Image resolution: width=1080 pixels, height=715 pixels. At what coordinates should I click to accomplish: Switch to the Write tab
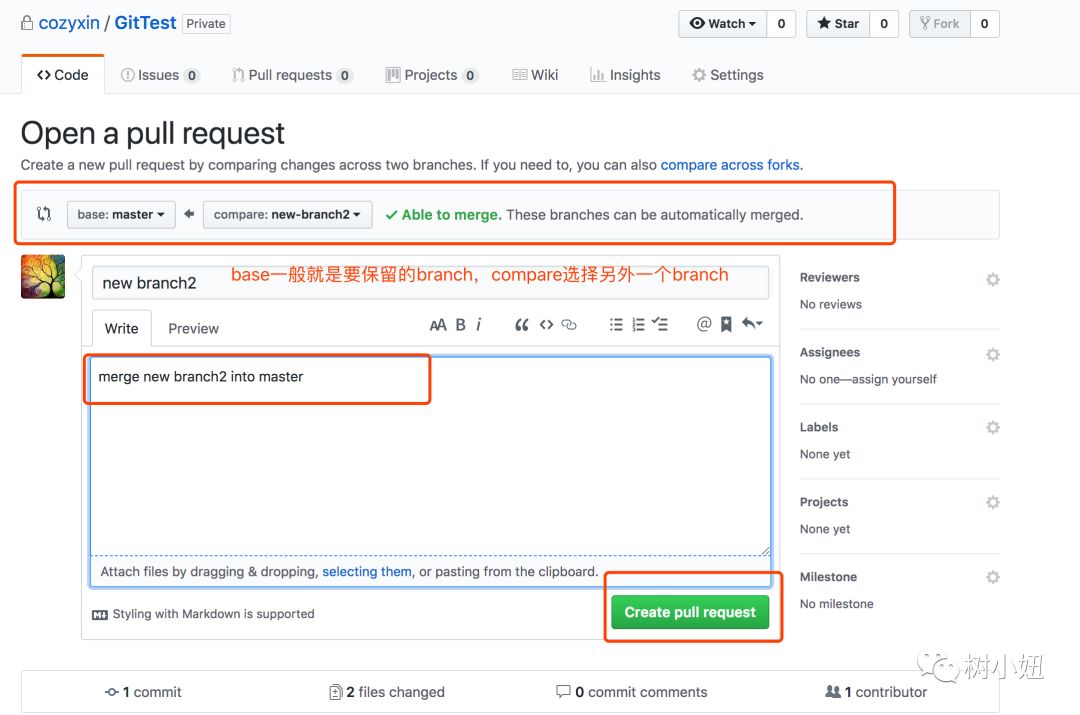[x=121, y=329]
